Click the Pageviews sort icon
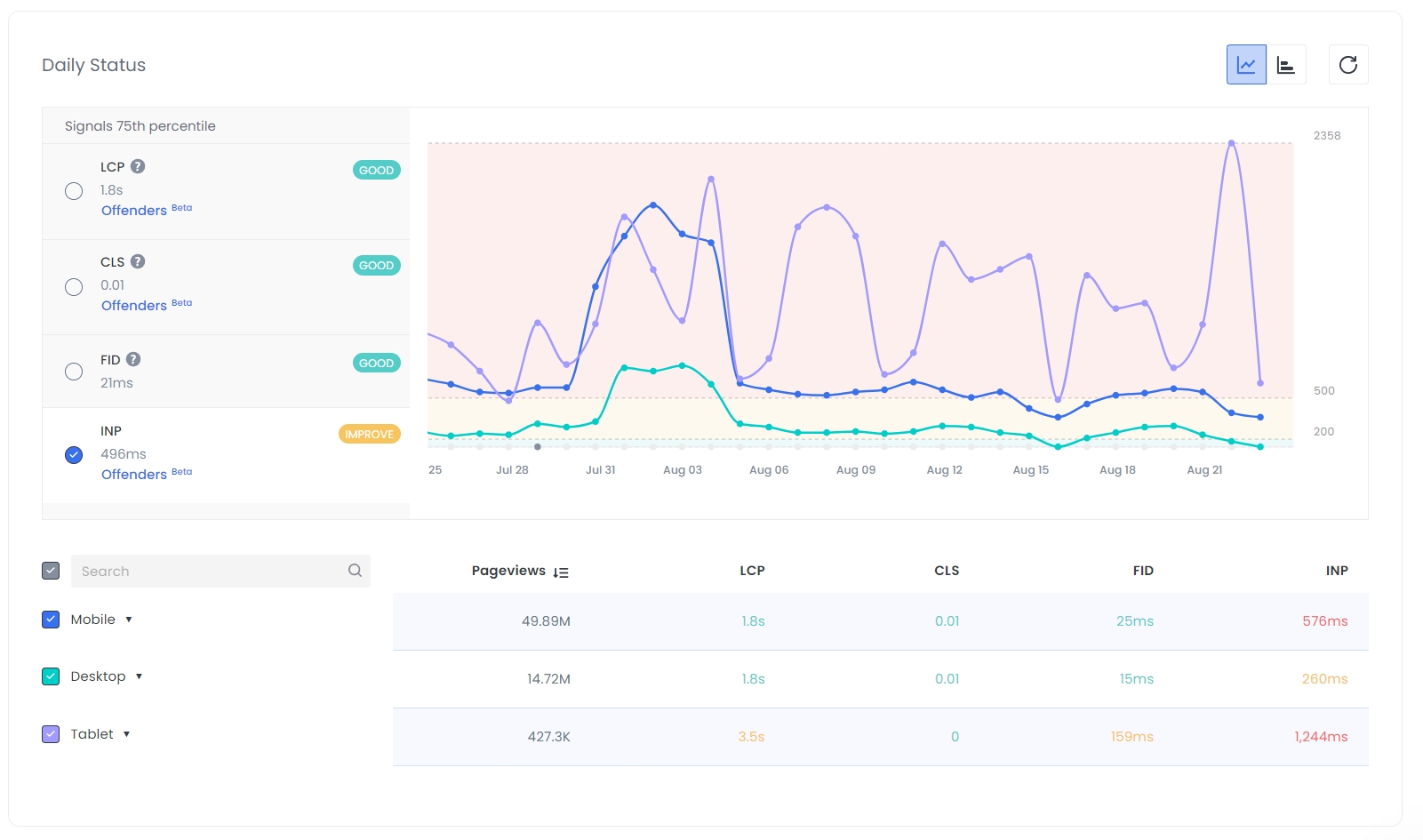 click(561, 572)
